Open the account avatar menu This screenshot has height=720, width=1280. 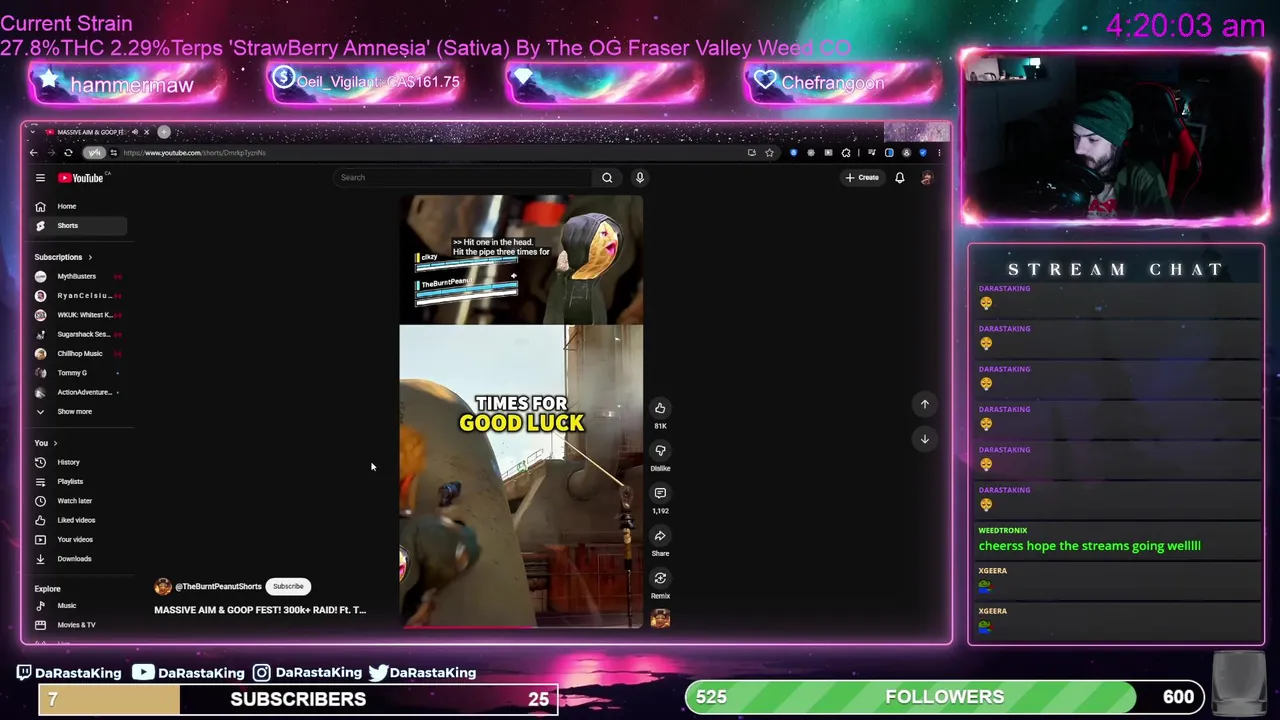pyautogui.click(x=926, y=178)
